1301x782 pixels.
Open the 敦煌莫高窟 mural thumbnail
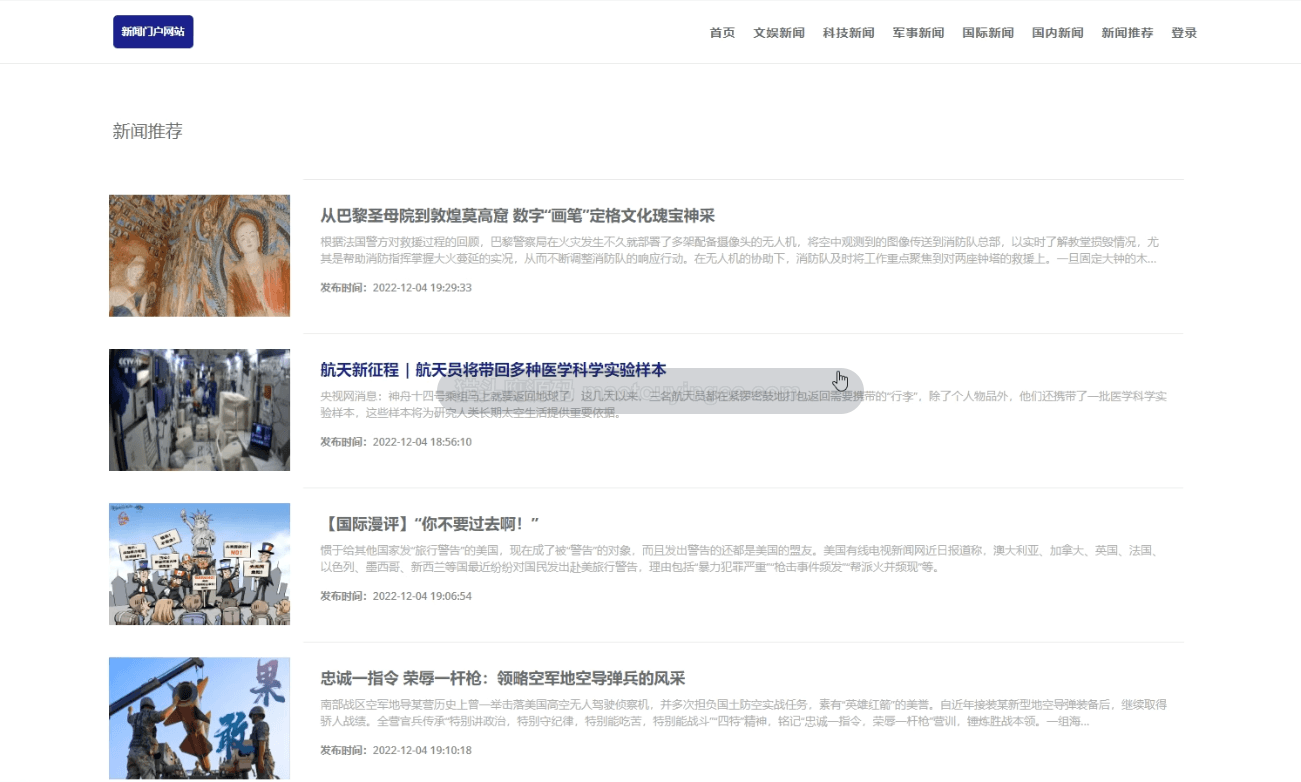click(199, 256)
